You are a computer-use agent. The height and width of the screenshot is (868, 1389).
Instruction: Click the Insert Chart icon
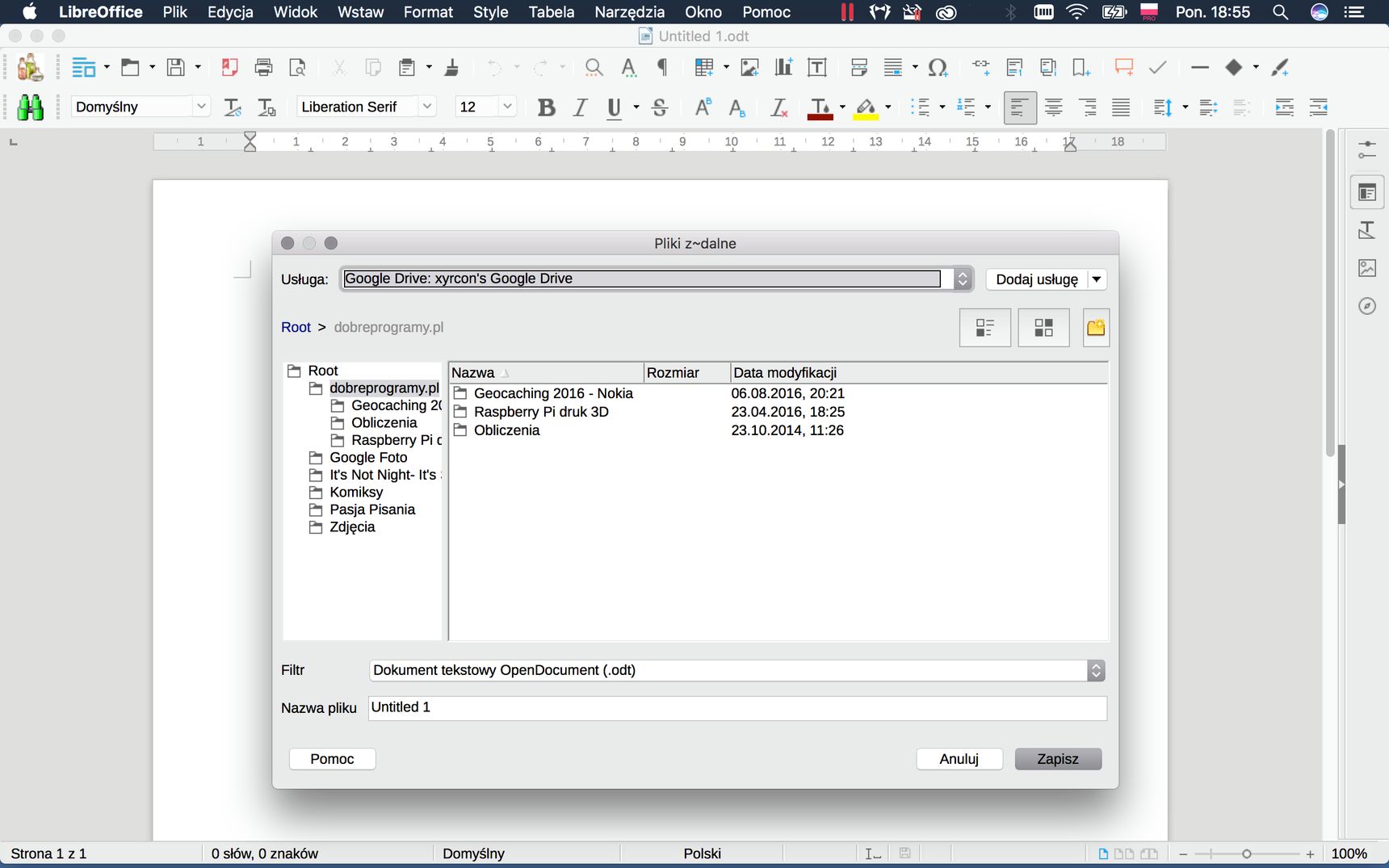pyautogui.click(x=783, y=68)
